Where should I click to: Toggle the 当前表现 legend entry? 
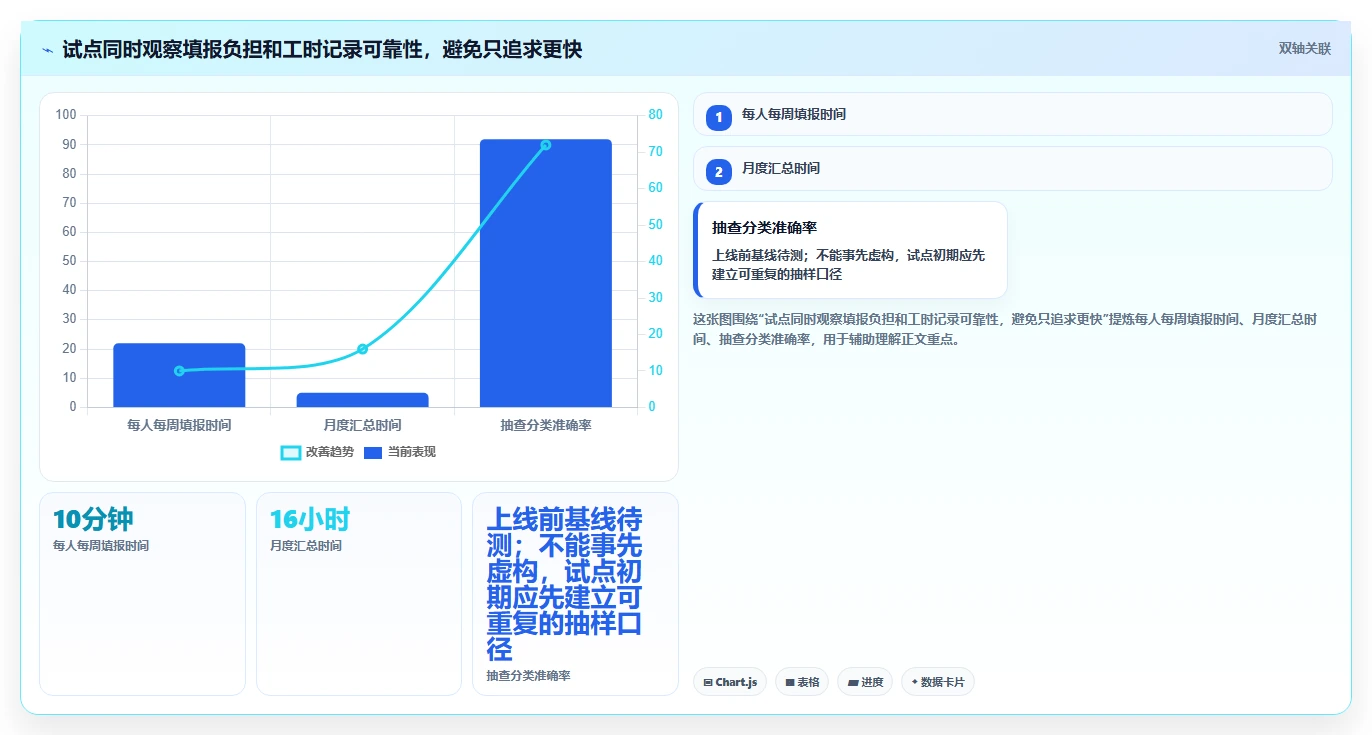[400, 452]
